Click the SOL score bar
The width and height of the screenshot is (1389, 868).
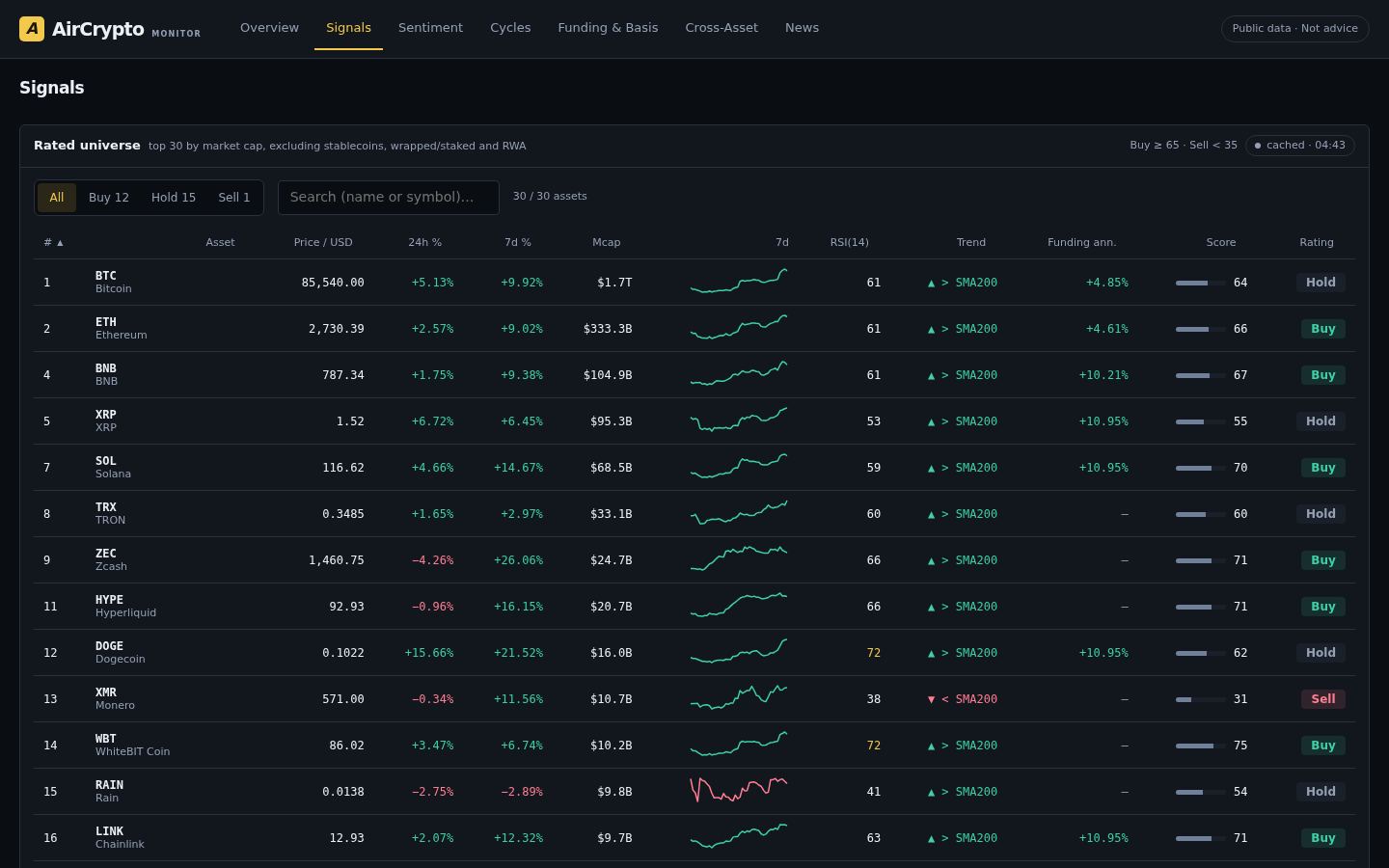[1201, 468]
